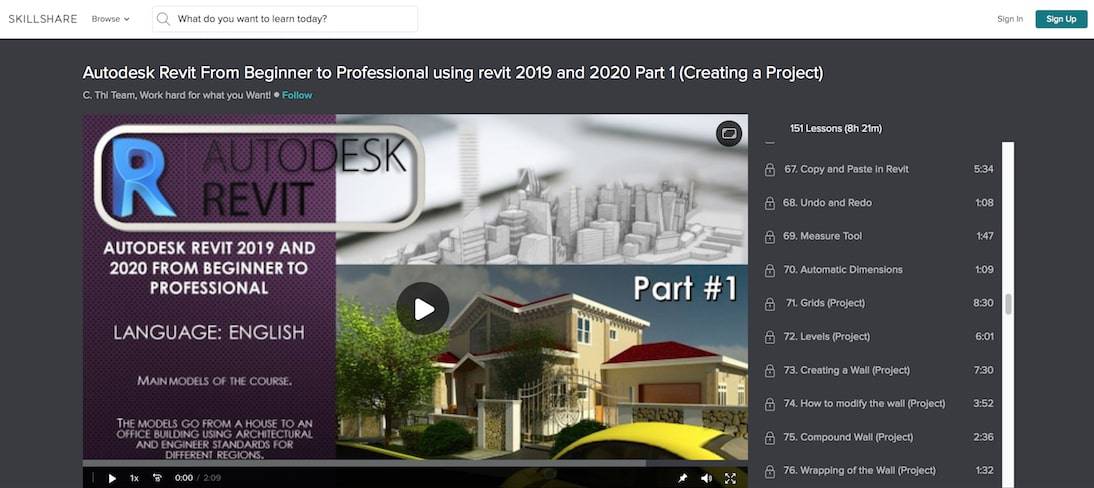This screenshot has height=488, width=1094.
Task: Click the lock icon beside lesson 71
Action: [x=770, y=304]
